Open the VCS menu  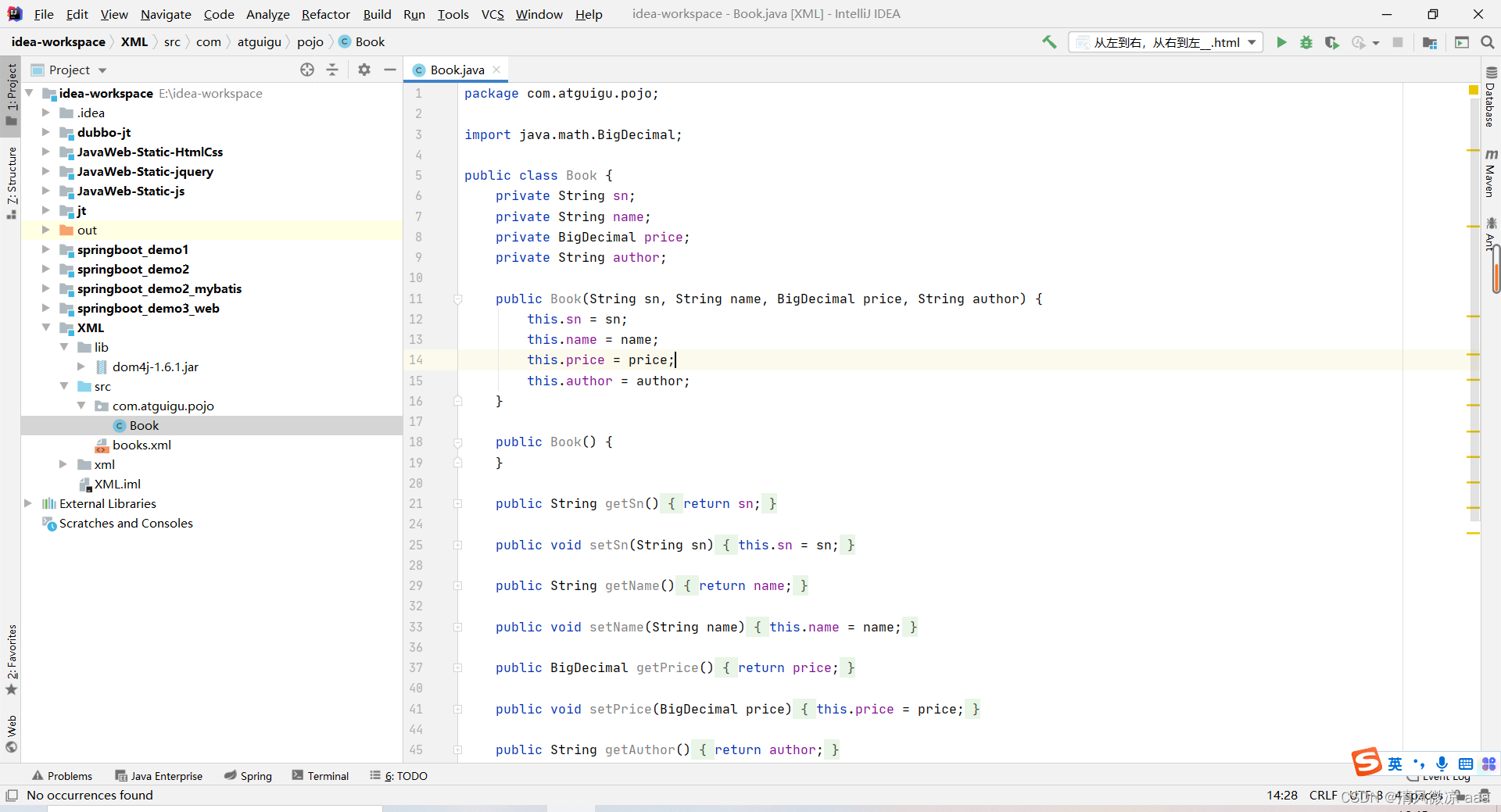[x=493, y=14]
